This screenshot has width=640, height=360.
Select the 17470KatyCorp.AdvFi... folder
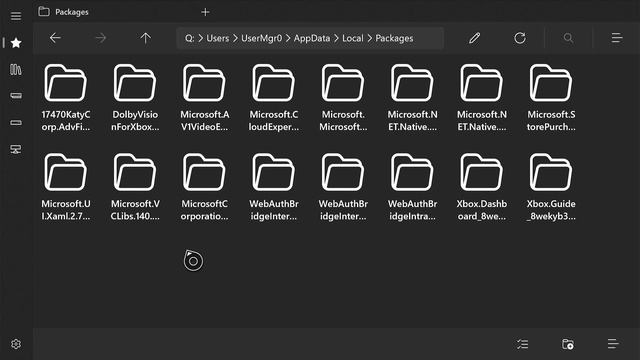coord(66,98)
